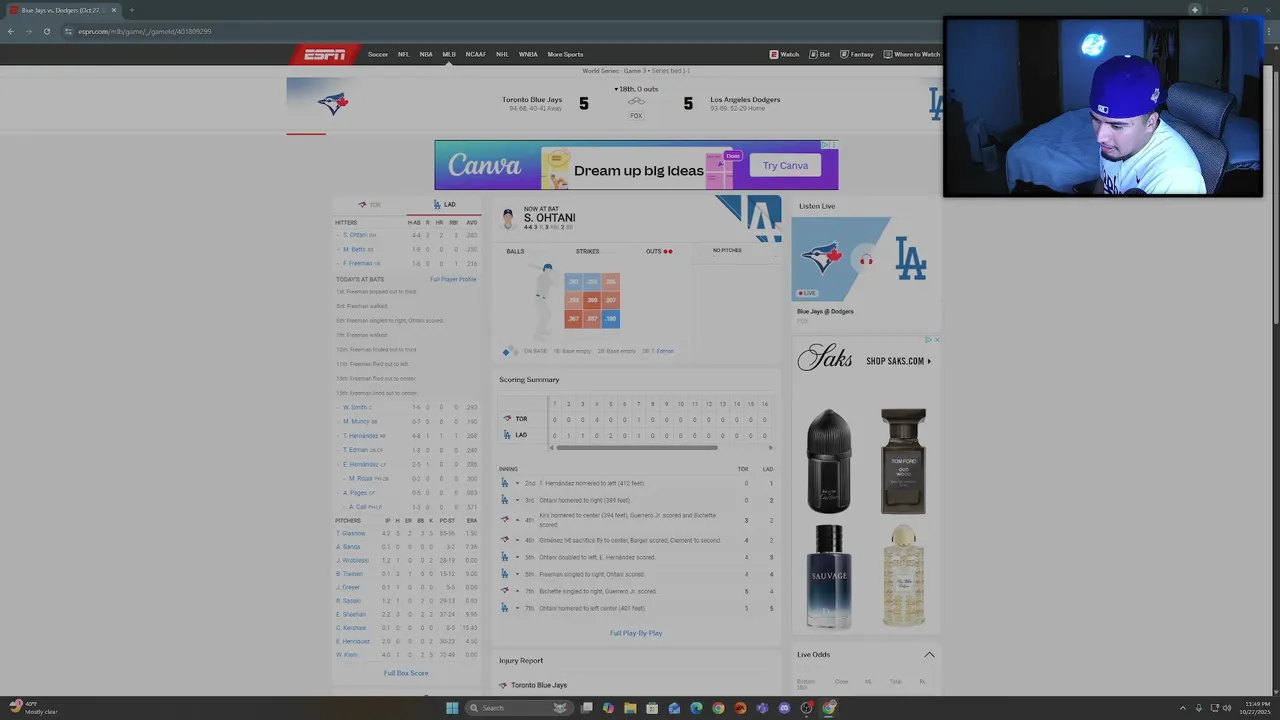Reload the page with refresh icon

47,31
